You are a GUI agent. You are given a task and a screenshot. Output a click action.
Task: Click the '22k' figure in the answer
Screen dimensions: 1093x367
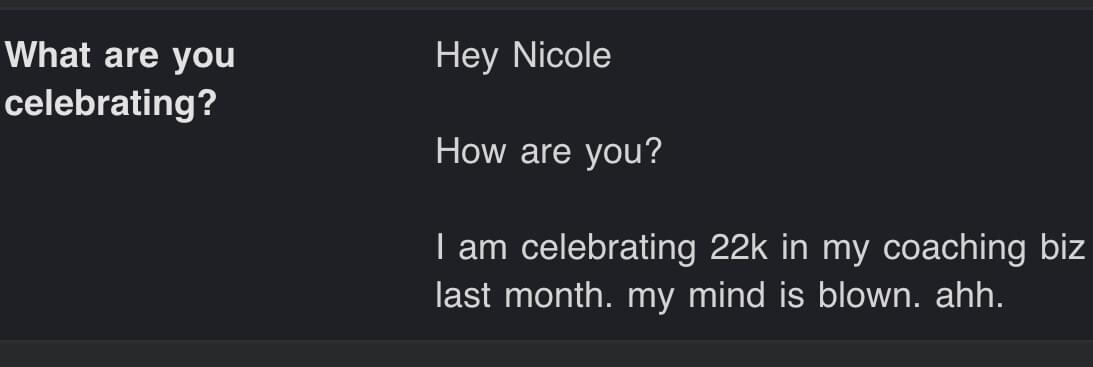738,247
